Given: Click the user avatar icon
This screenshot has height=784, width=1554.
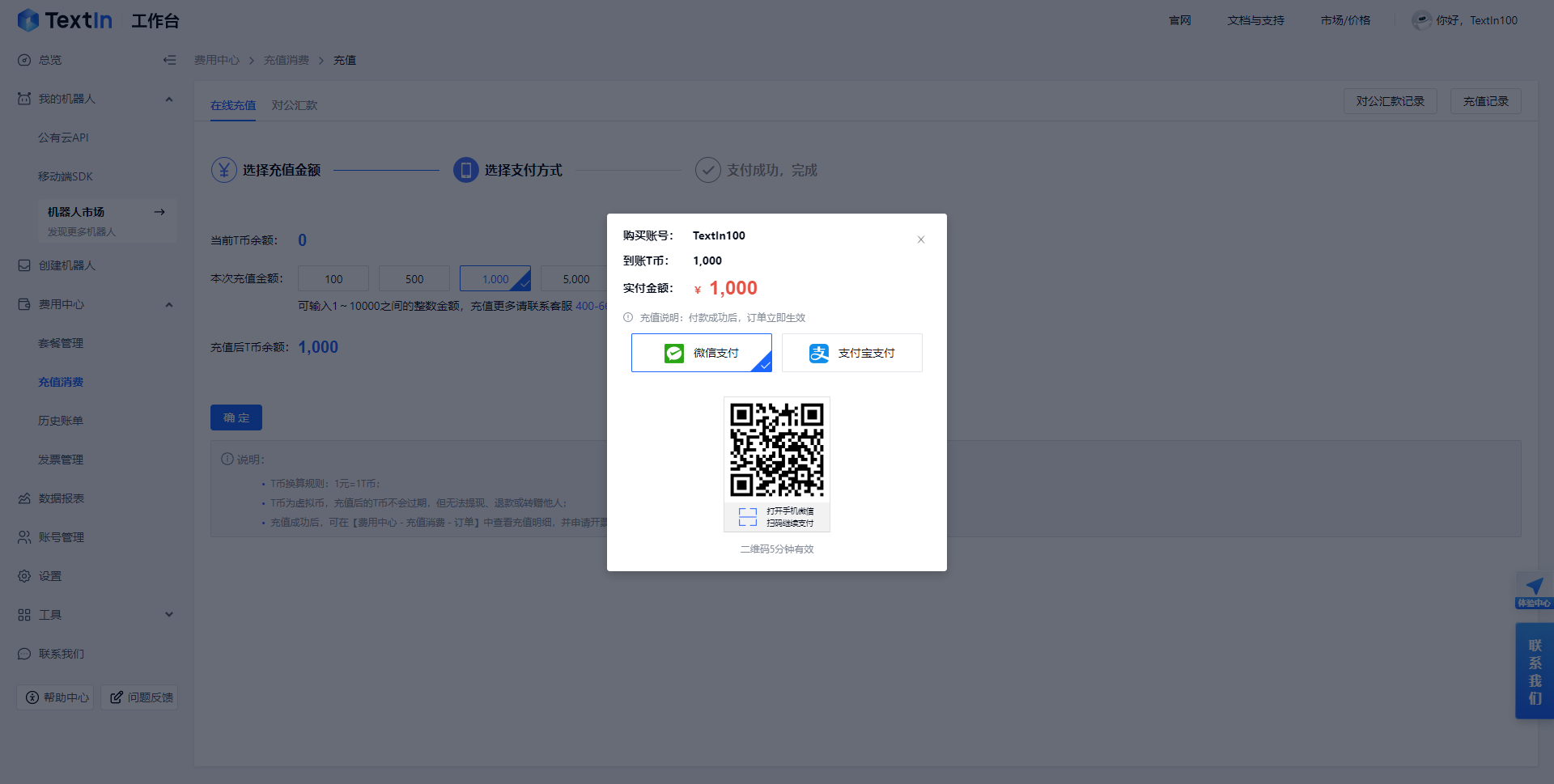Looking at the screenshot, I should point(1422,20).
